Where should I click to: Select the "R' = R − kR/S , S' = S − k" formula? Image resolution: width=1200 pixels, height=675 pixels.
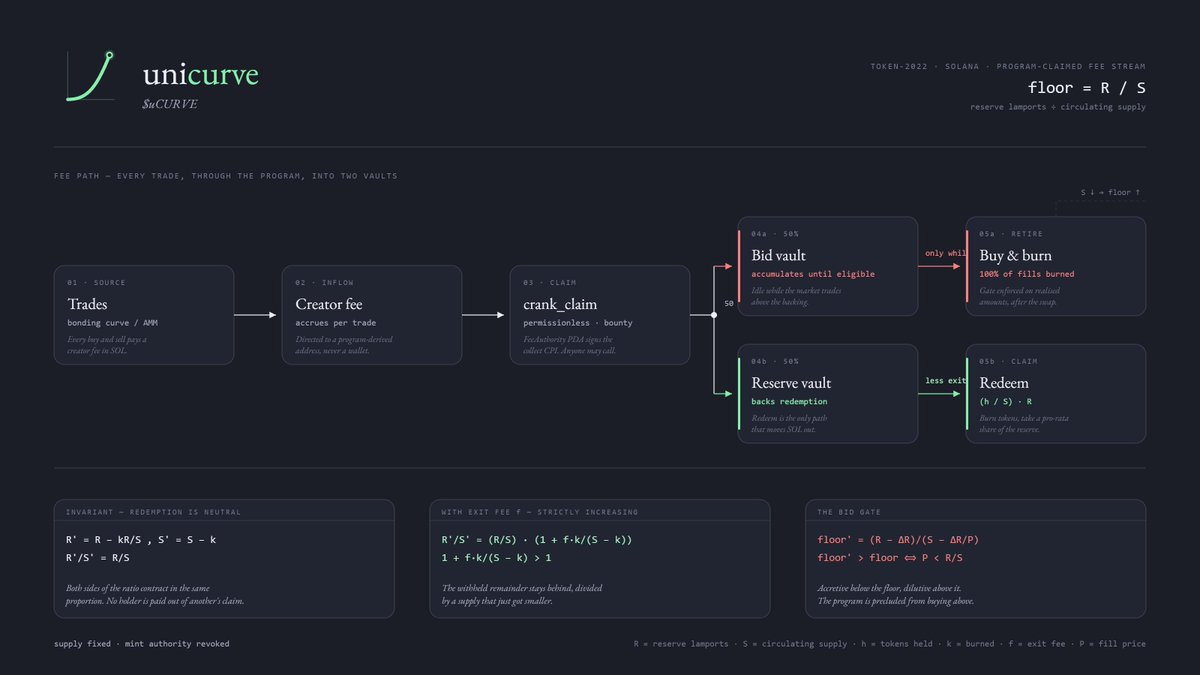tap(140, 540)
